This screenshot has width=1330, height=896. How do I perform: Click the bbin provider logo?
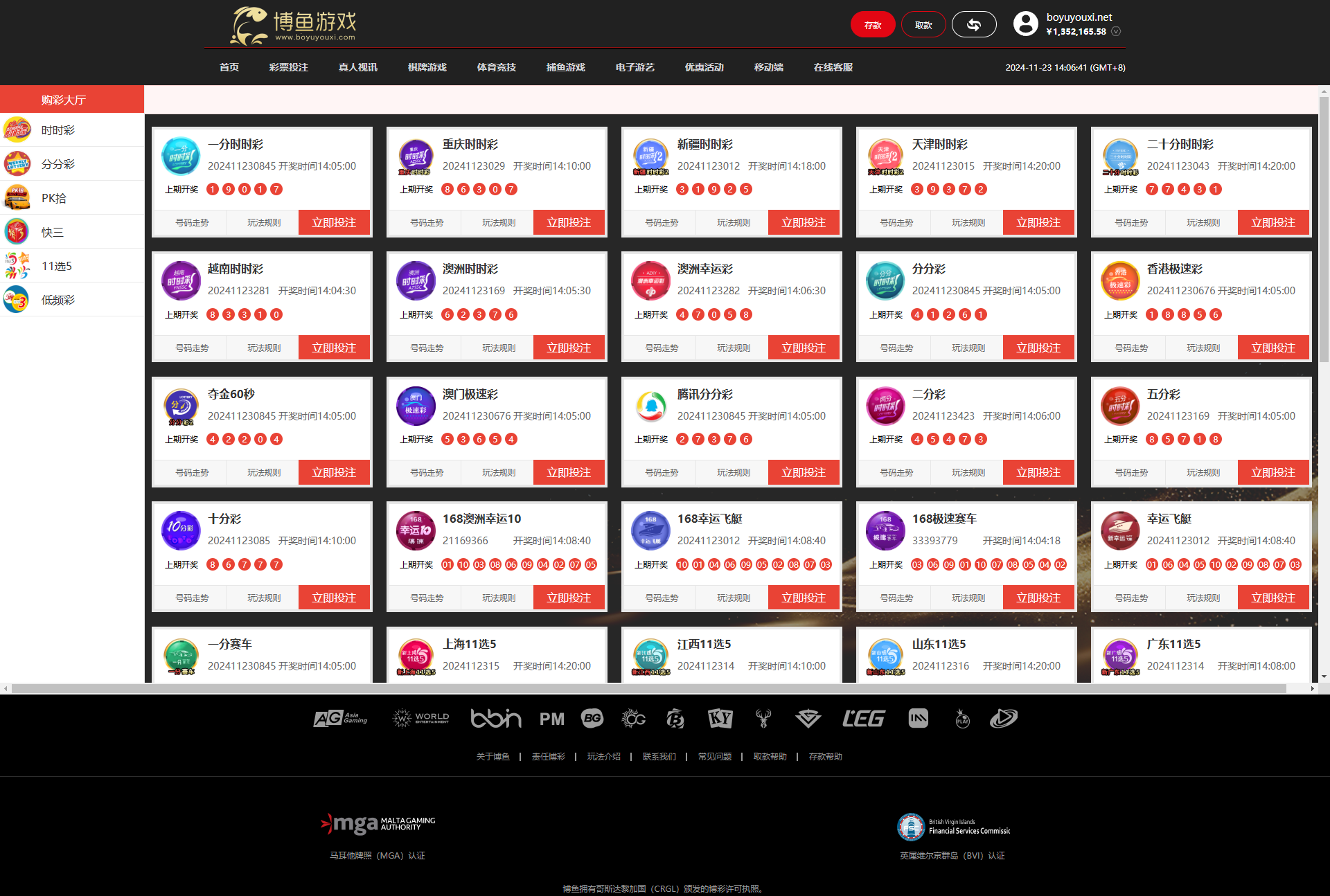[495, 719]
